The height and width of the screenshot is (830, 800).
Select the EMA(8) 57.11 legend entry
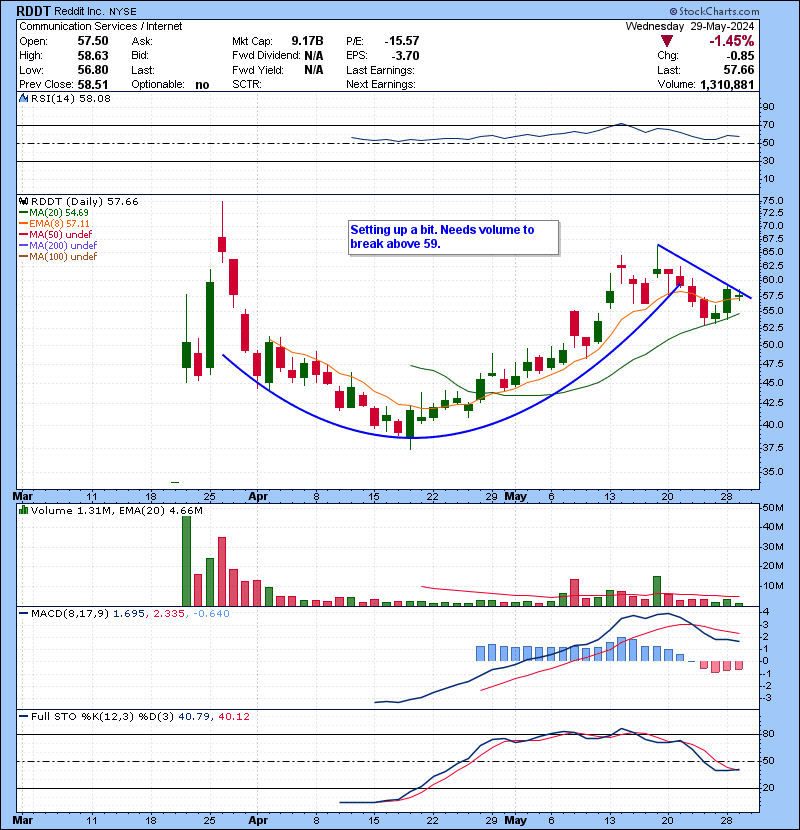pyautogui.click(x=55, y=223)
